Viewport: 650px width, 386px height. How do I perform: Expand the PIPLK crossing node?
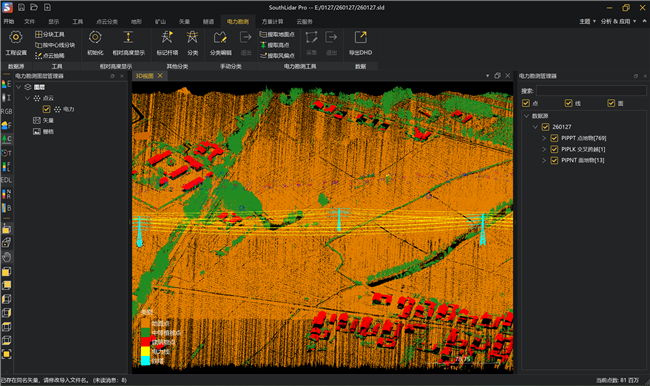544,149
